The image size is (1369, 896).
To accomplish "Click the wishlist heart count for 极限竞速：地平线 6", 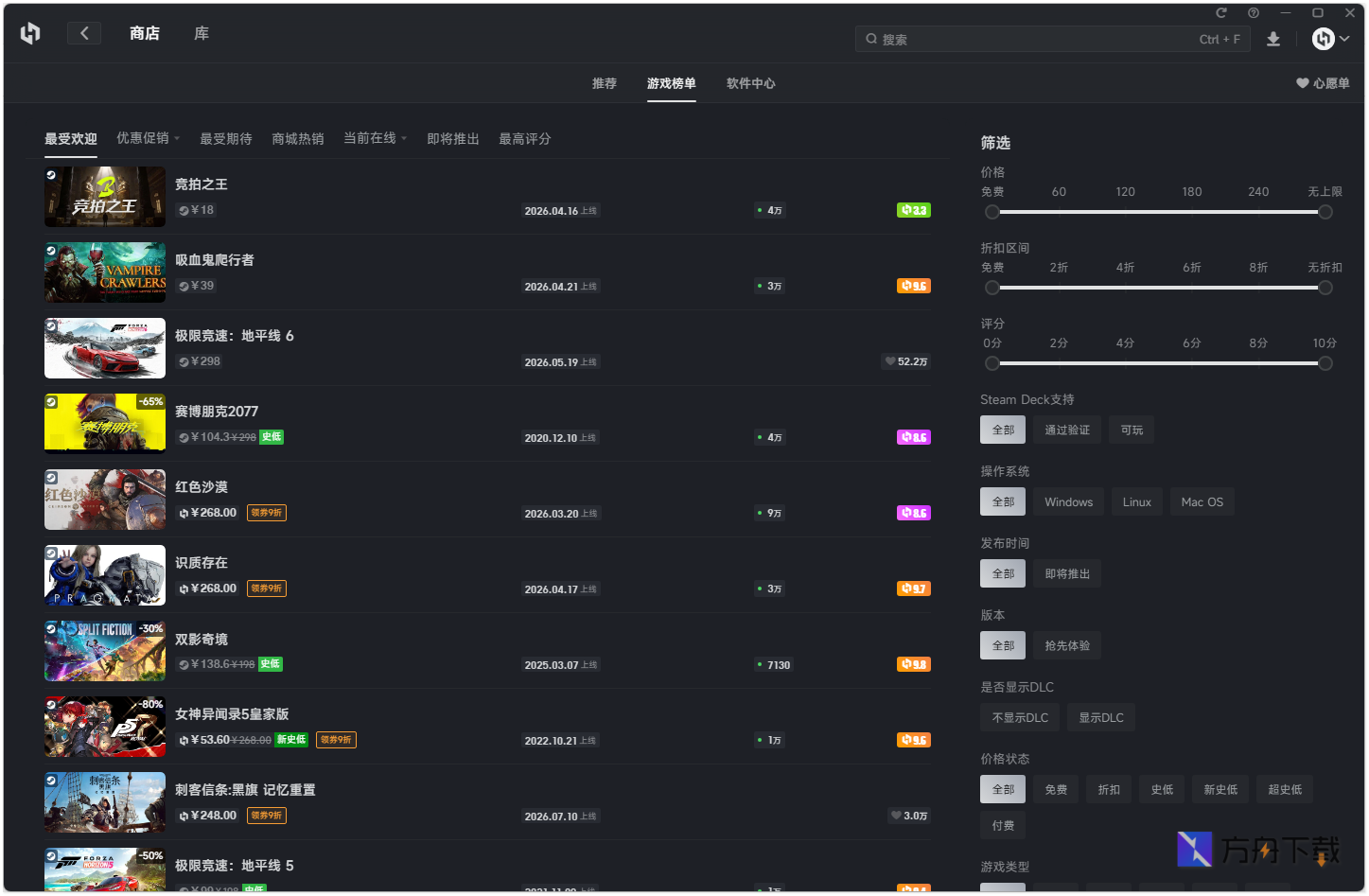I will coord(905,361).
